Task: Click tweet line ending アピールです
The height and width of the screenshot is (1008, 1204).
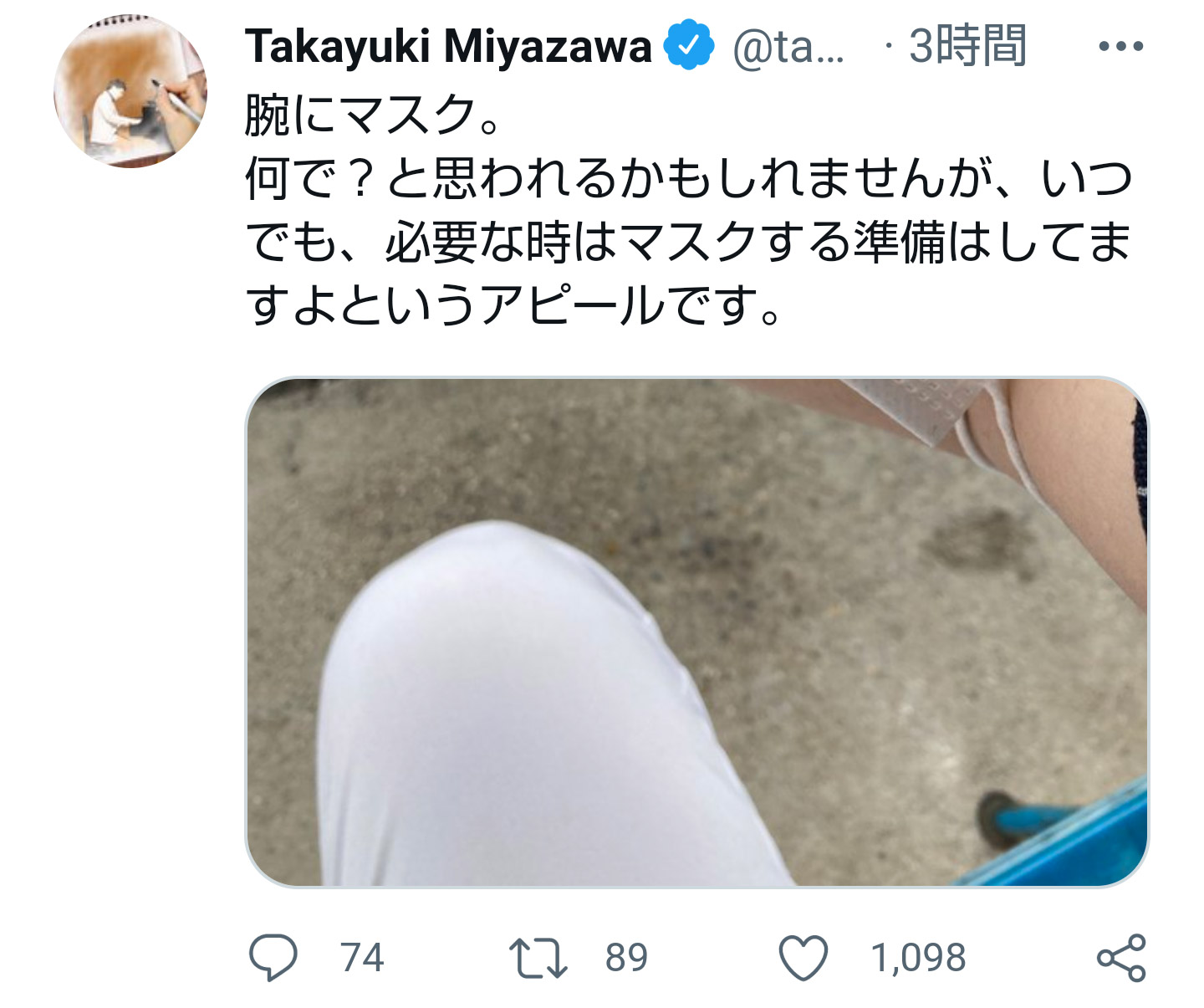Action: click(513, 305)
